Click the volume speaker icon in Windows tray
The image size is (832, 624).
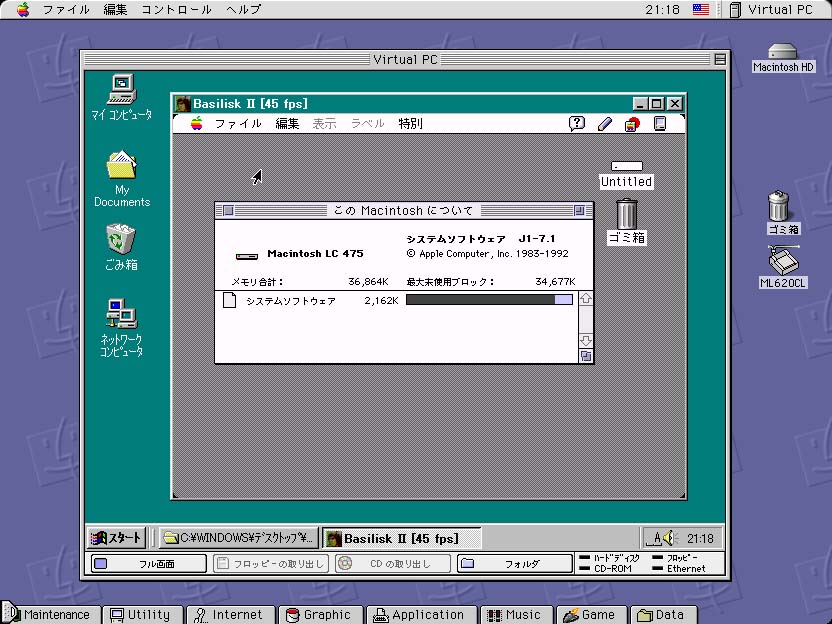[x=670, y=538]
